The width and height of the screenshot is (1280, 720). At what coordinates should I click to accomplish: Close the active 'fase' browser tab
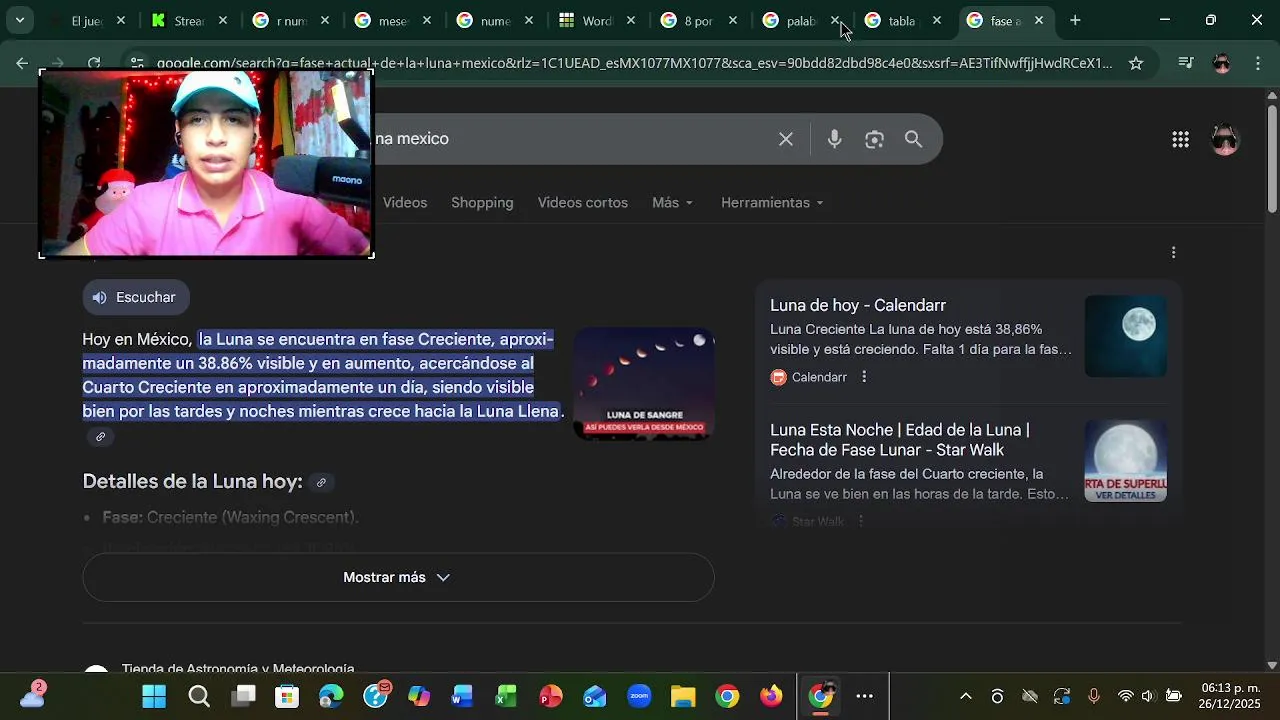pos(1039,20)
